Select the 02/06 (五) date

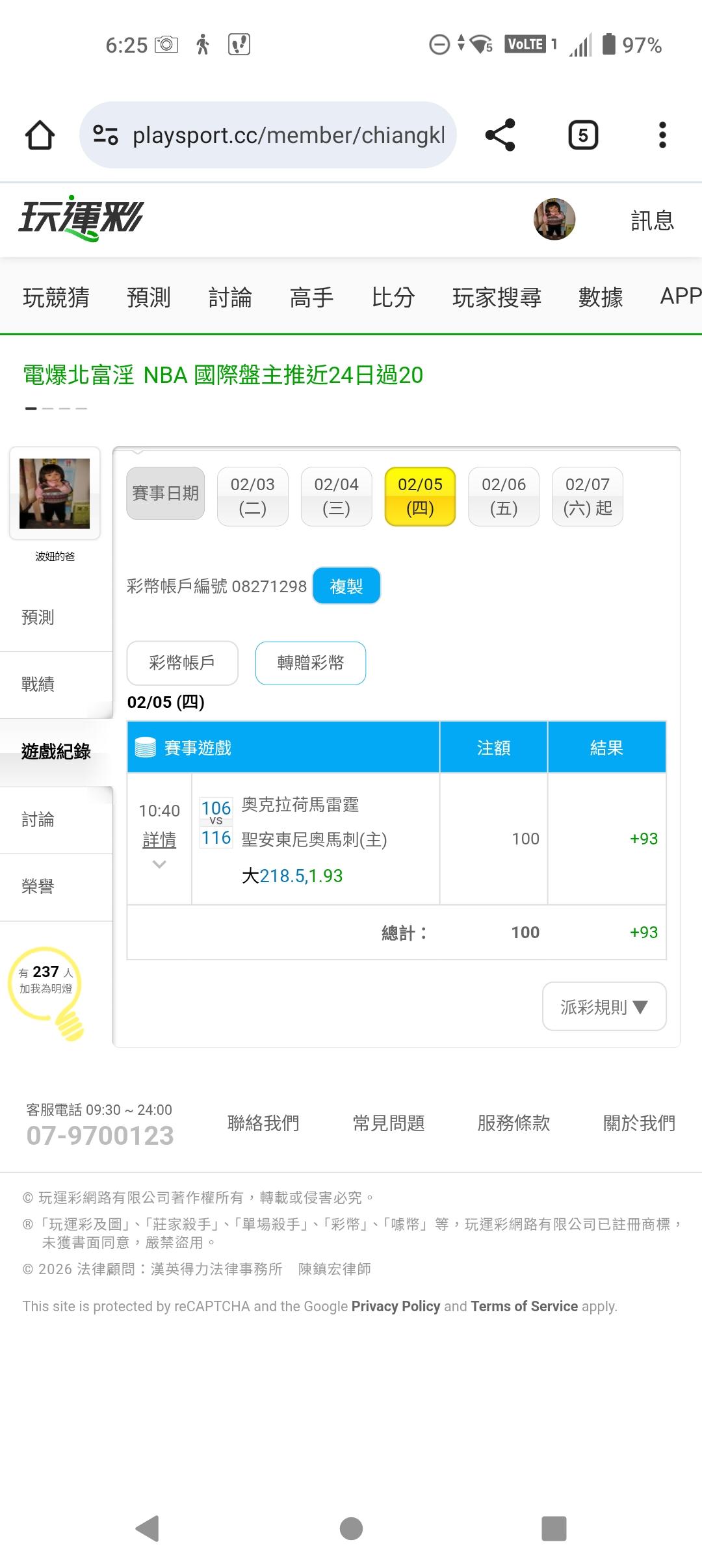point(504,496)
